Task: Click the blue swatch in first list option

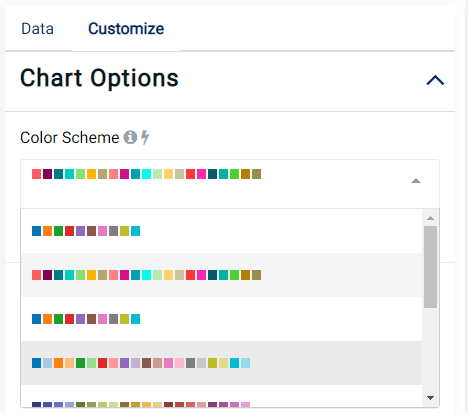Action: 36,231
